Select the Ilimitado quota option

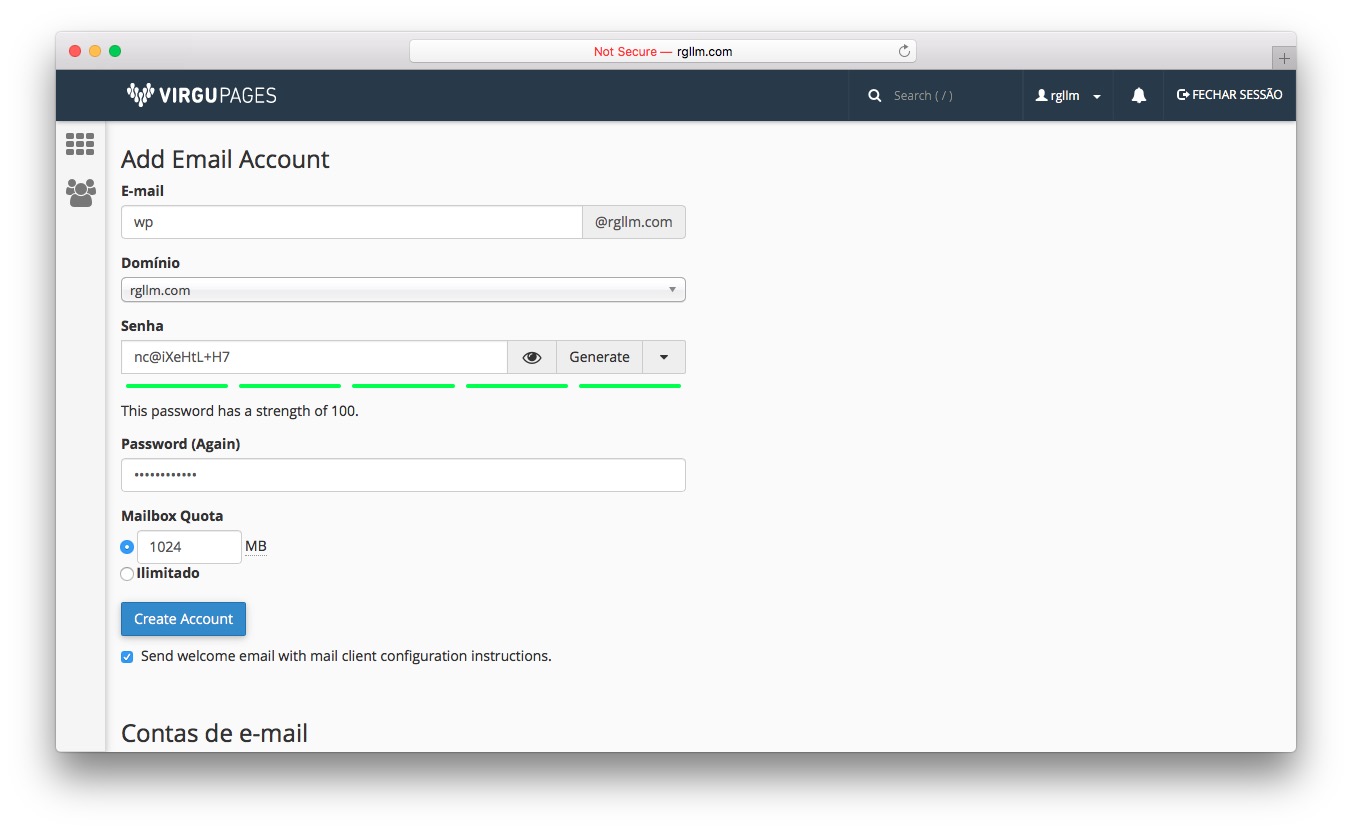tap(127, 574)
